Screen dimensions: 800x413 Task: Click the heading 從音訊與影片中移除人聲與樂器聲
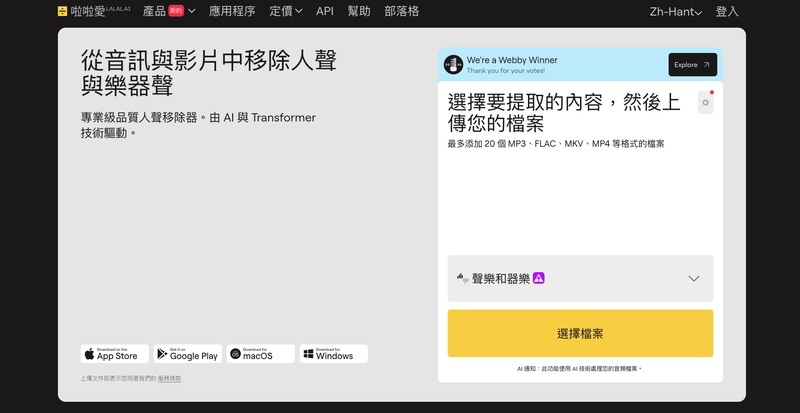coord(209,73)
